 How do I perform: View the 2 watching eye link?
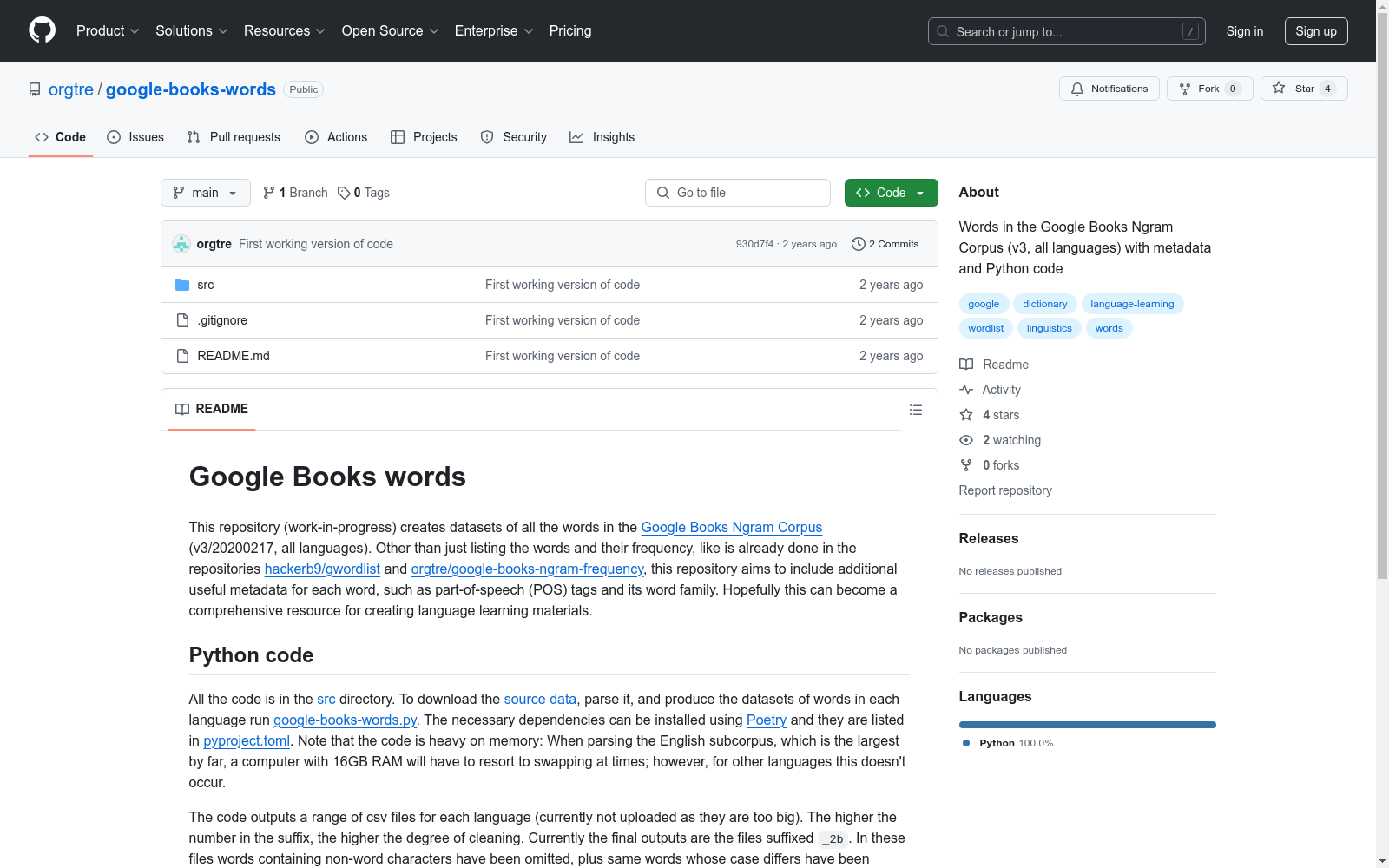(x=1000, y=440)
